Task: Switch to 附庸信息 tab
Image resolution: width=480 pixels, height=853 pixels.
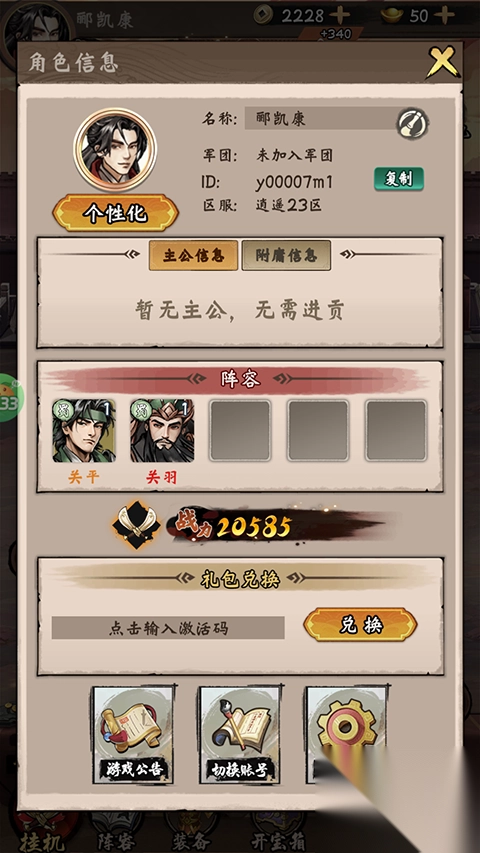Action: point(286,255)
